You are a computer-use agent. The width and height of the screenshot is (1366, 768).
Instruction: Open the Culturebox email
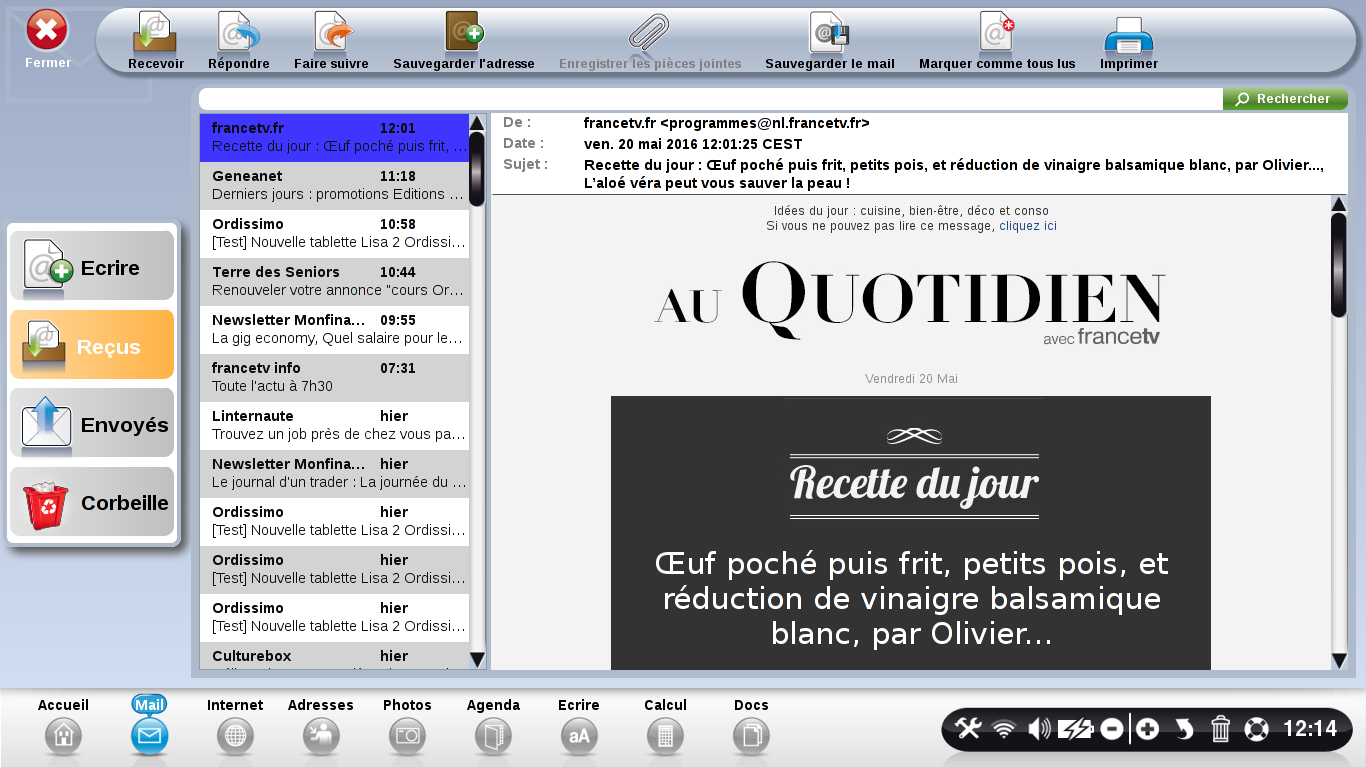pos(334,658)
